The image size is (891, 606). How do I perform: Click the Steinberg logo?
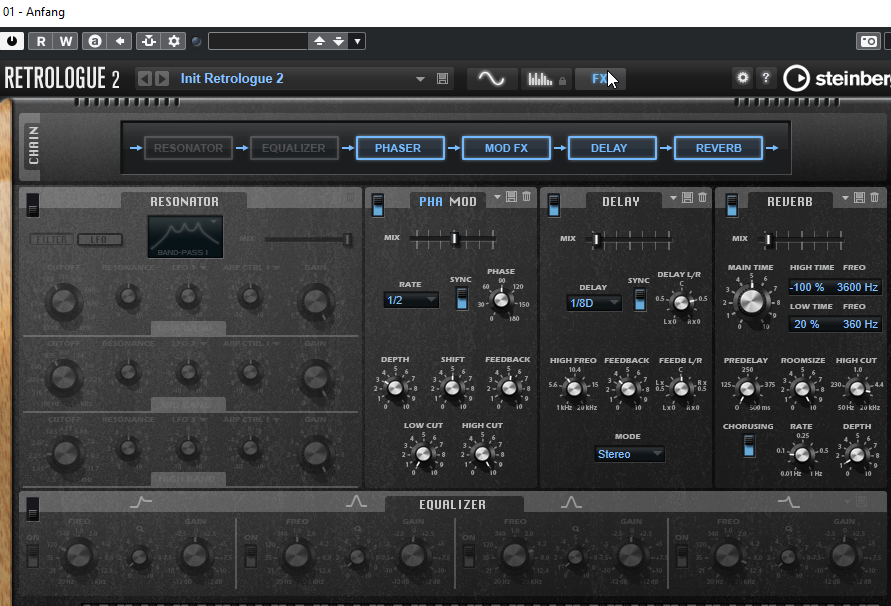click(x=837, y=78)
